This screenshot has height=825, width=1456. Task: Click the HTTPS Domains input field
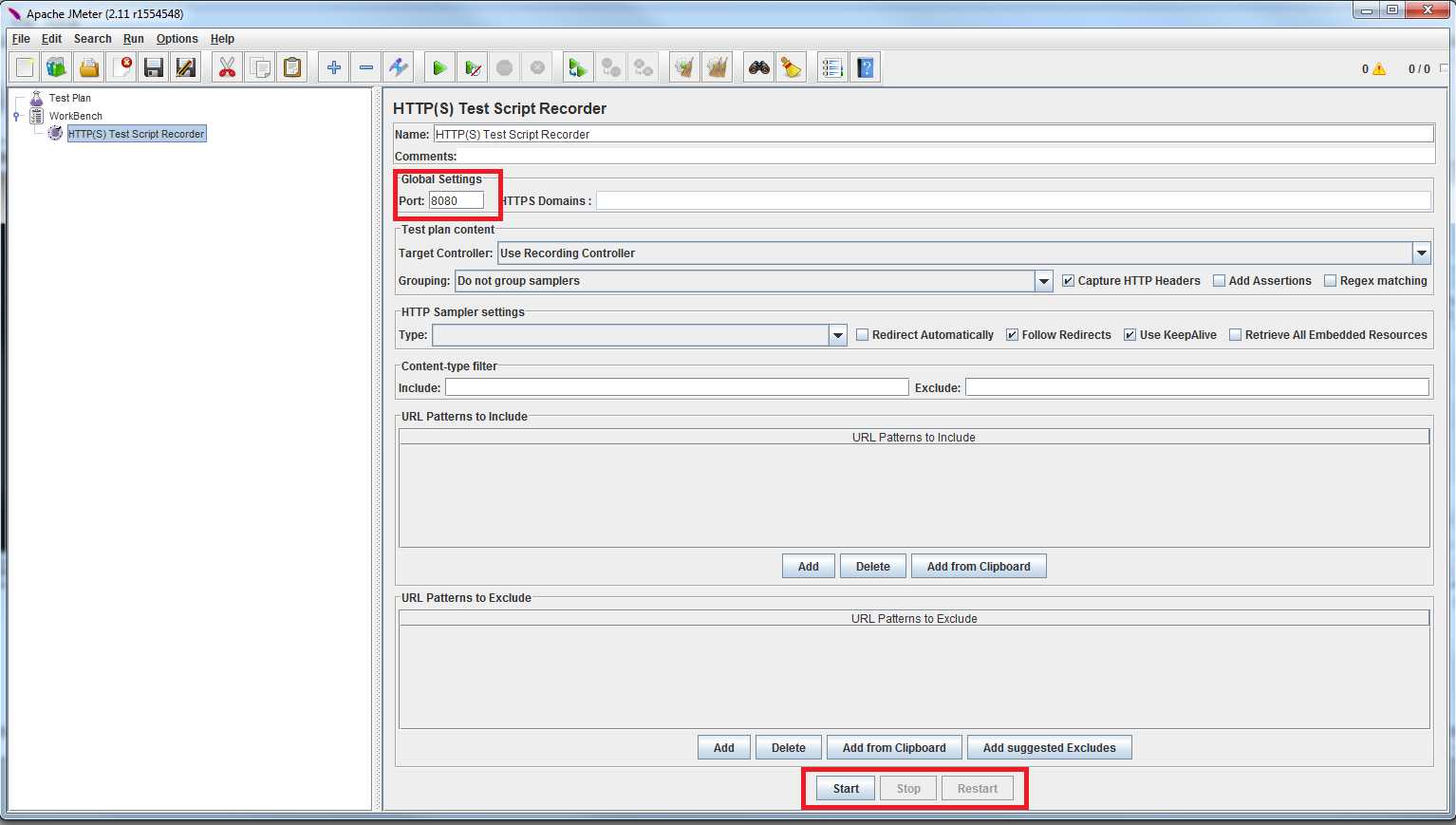[1013, 200]
